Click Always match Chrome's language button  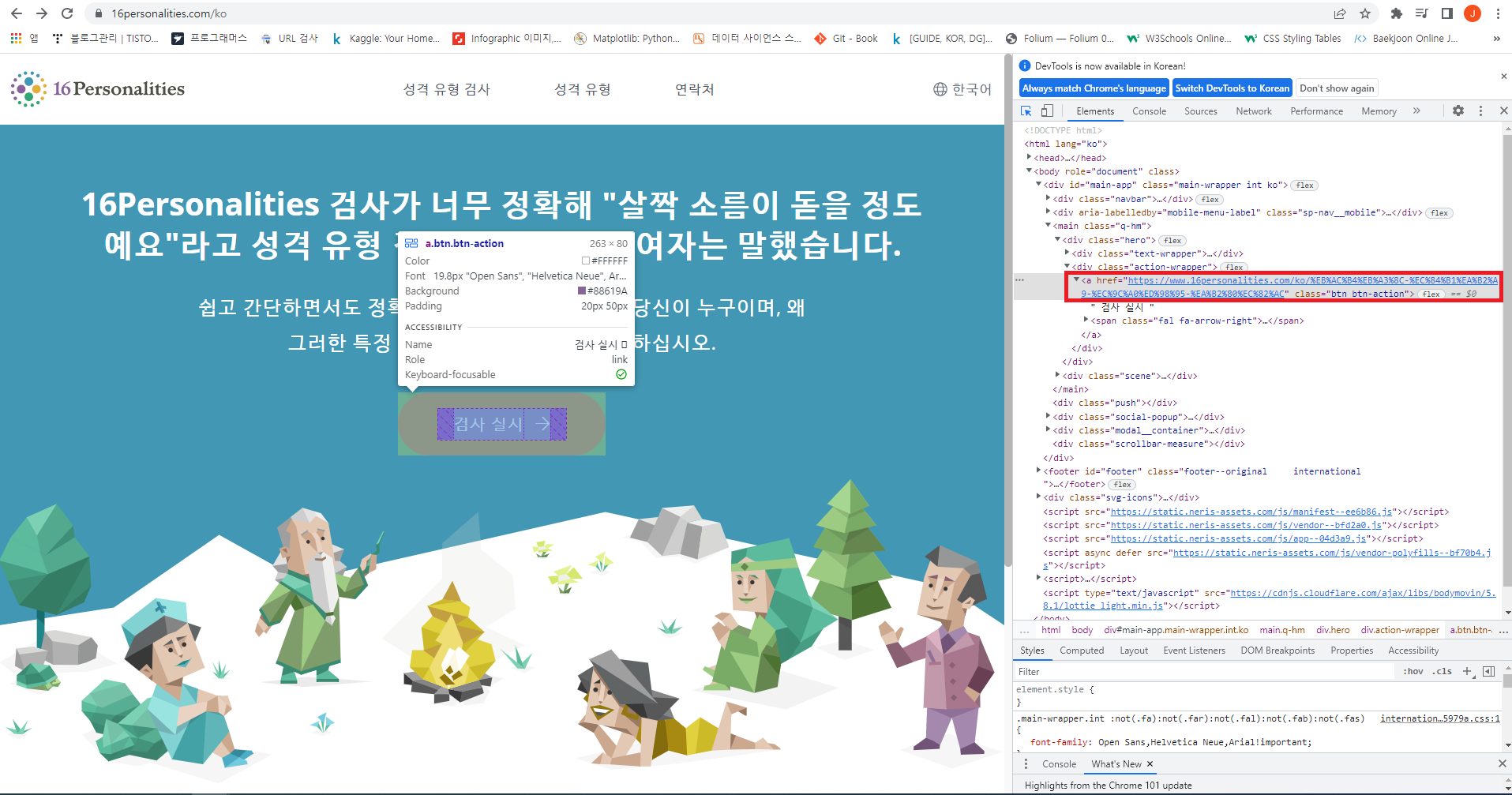1094,88
